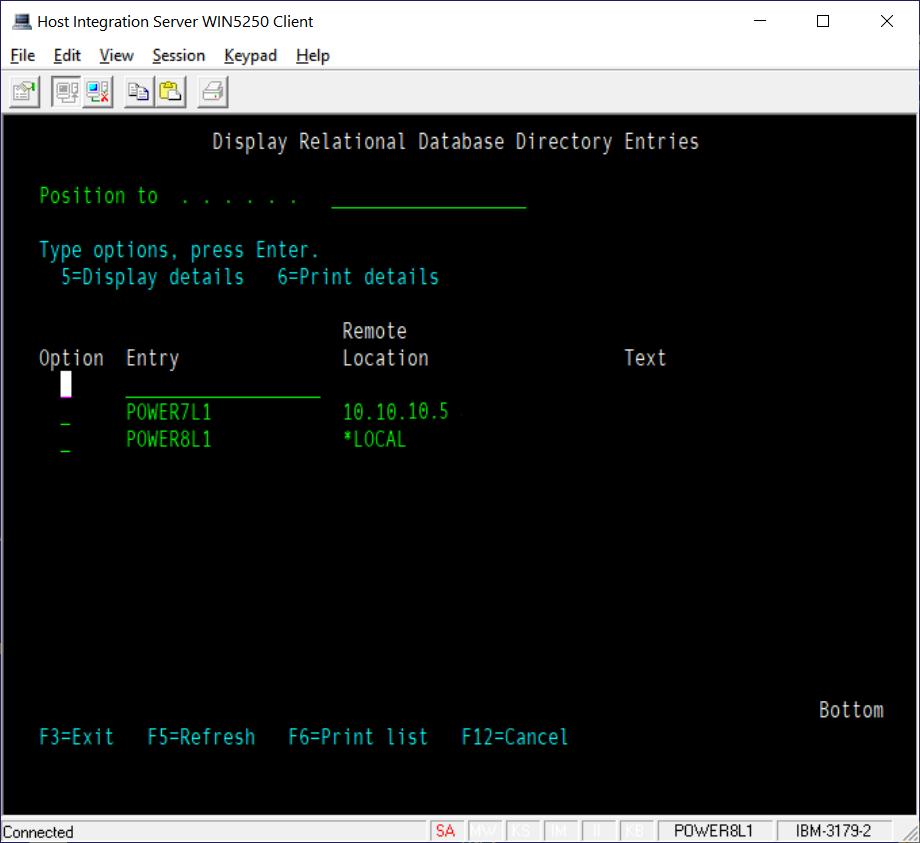Disconnect the session via the red X icon
Image resolution: width=920 pixels, height=843 pixels.
click(96, 91)
